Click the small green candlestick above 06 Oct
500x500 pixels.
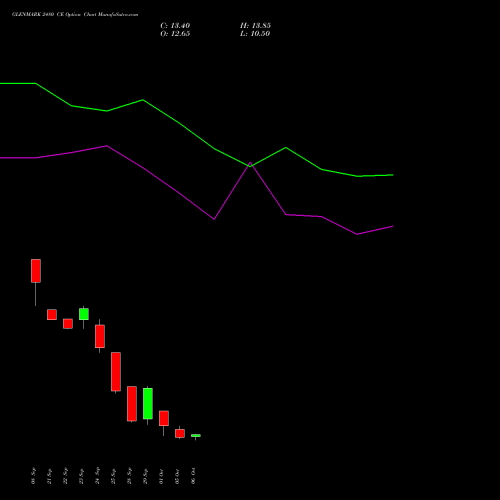pos(196,435)
